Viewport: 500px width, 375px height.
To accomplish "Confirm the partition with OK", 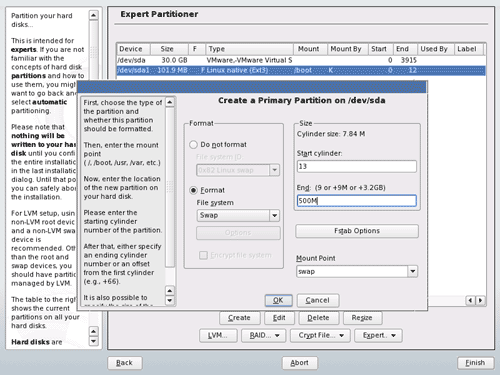I will (278, 300).
